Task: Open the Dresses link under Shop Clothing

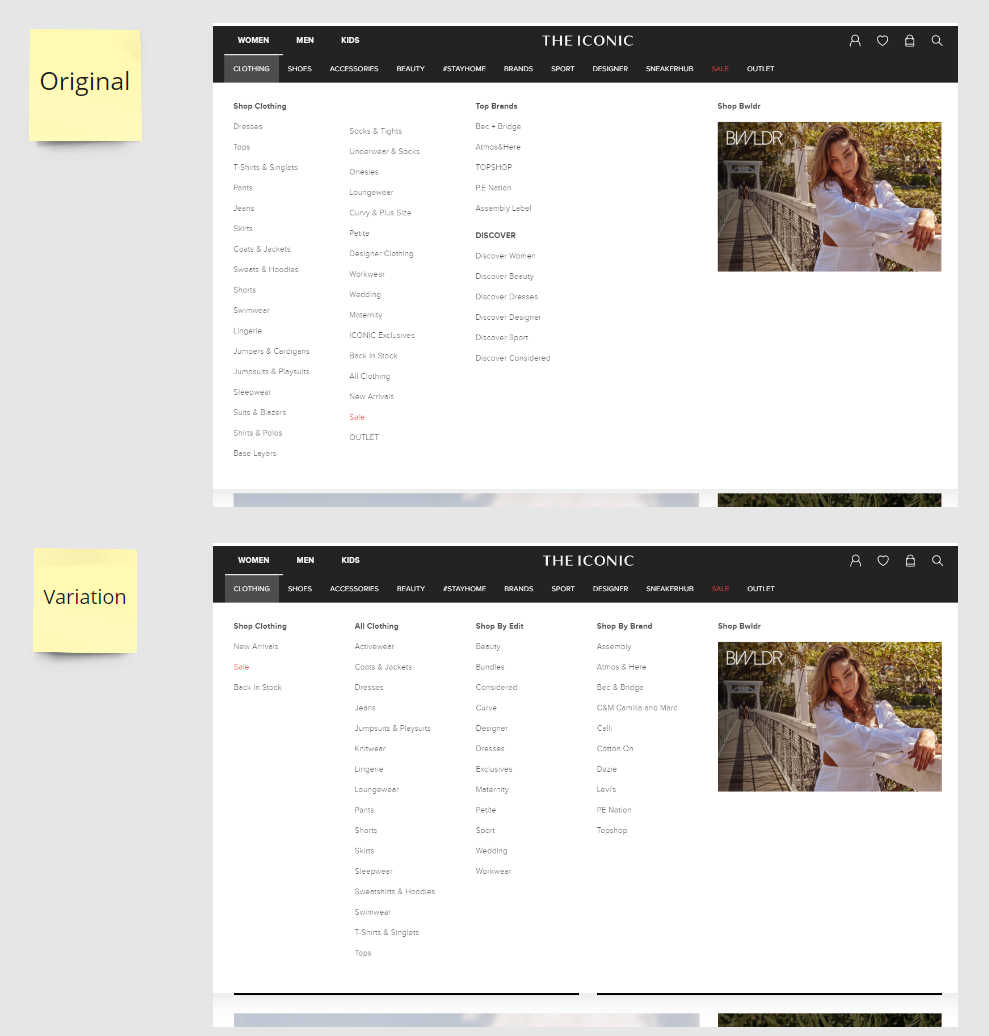Action: (x=246, y=126)
